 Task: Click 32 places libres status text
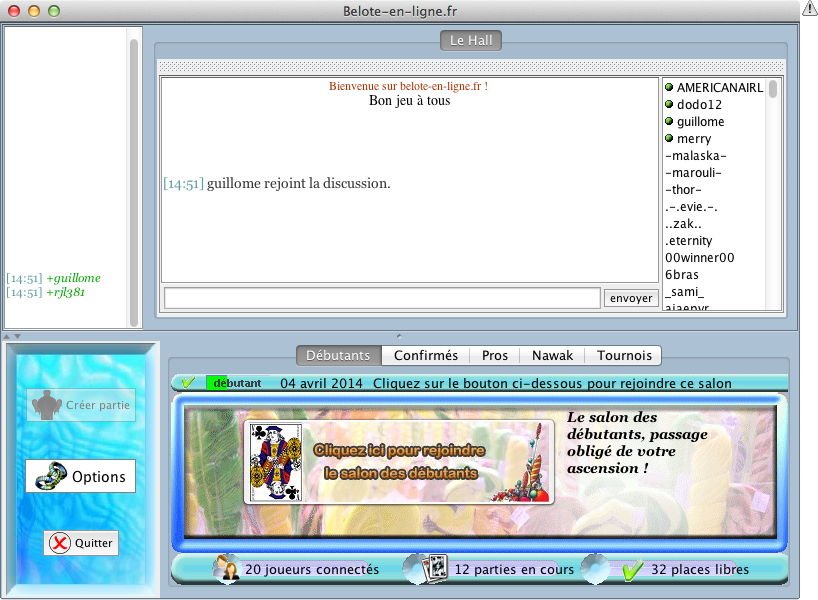[x=700, y=569]
